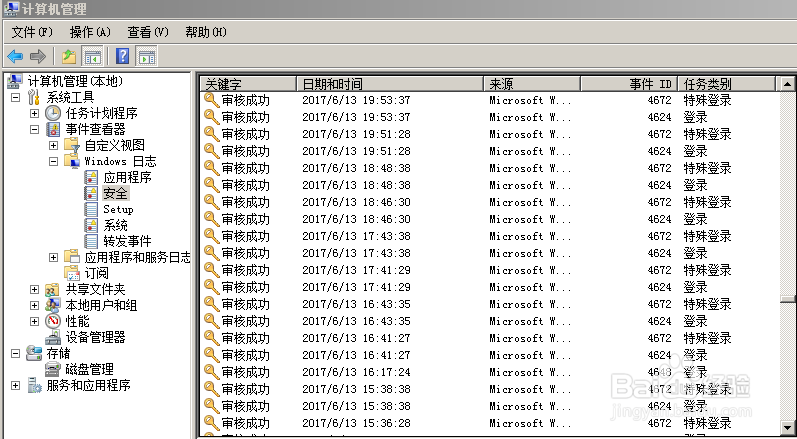797x439 pixels.
Task: Select the event dated 2017/6/13 16:17:24
Action: 491,372
